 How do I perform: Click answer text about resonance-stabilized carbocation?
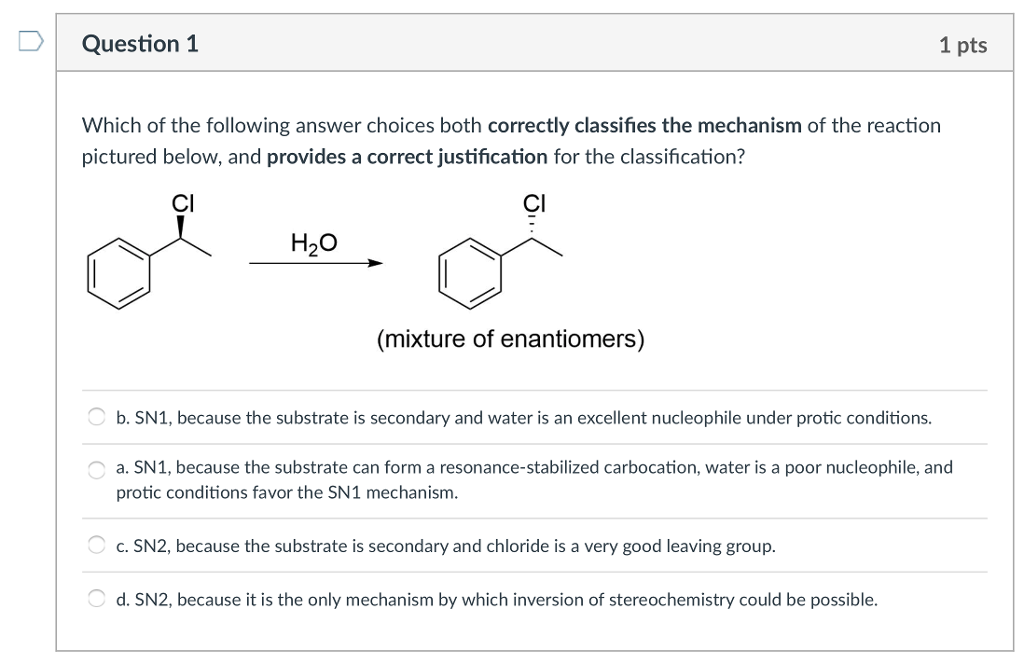coord(534,480)
